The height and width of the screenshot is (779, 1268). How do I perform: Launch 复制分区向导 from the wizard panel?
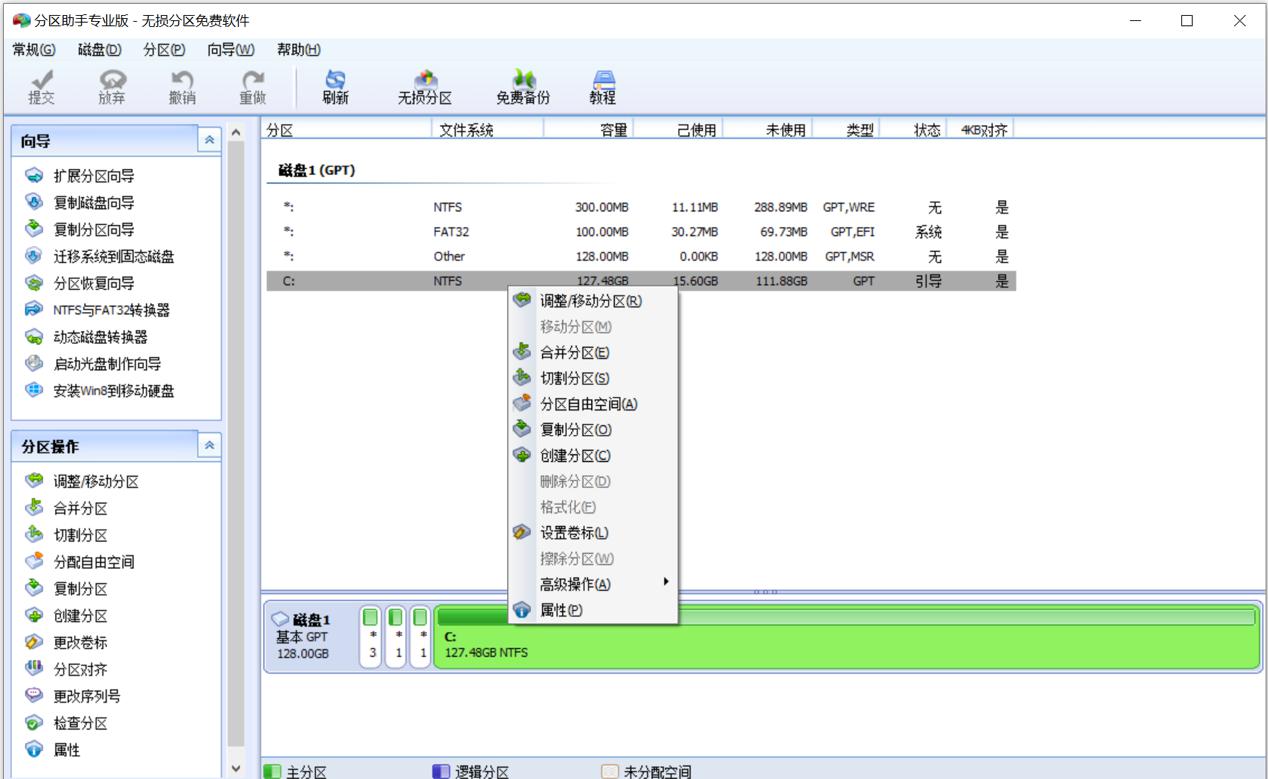(80, 230)
